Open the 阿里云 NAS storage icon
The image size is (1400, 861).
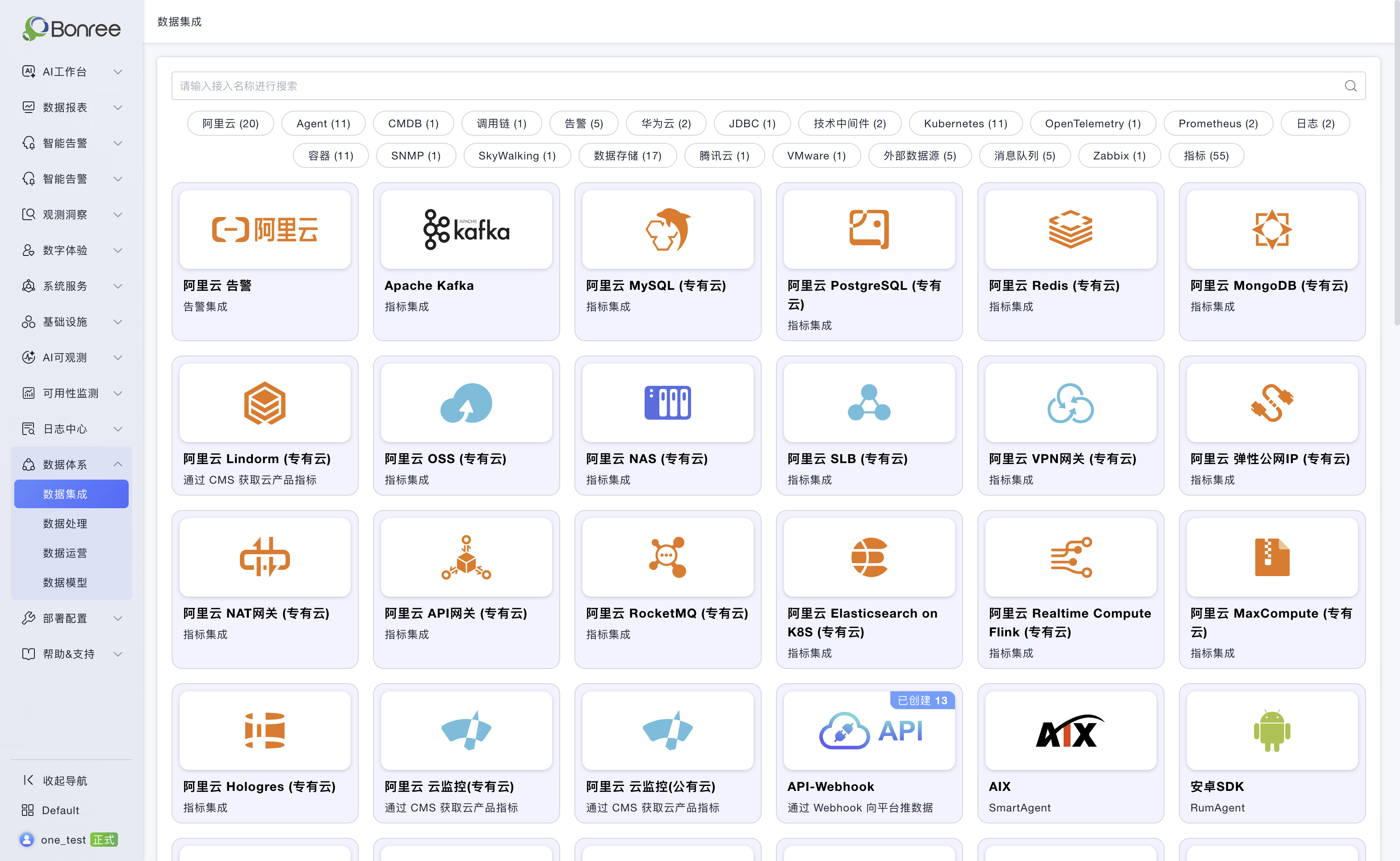tap(667, 403)
